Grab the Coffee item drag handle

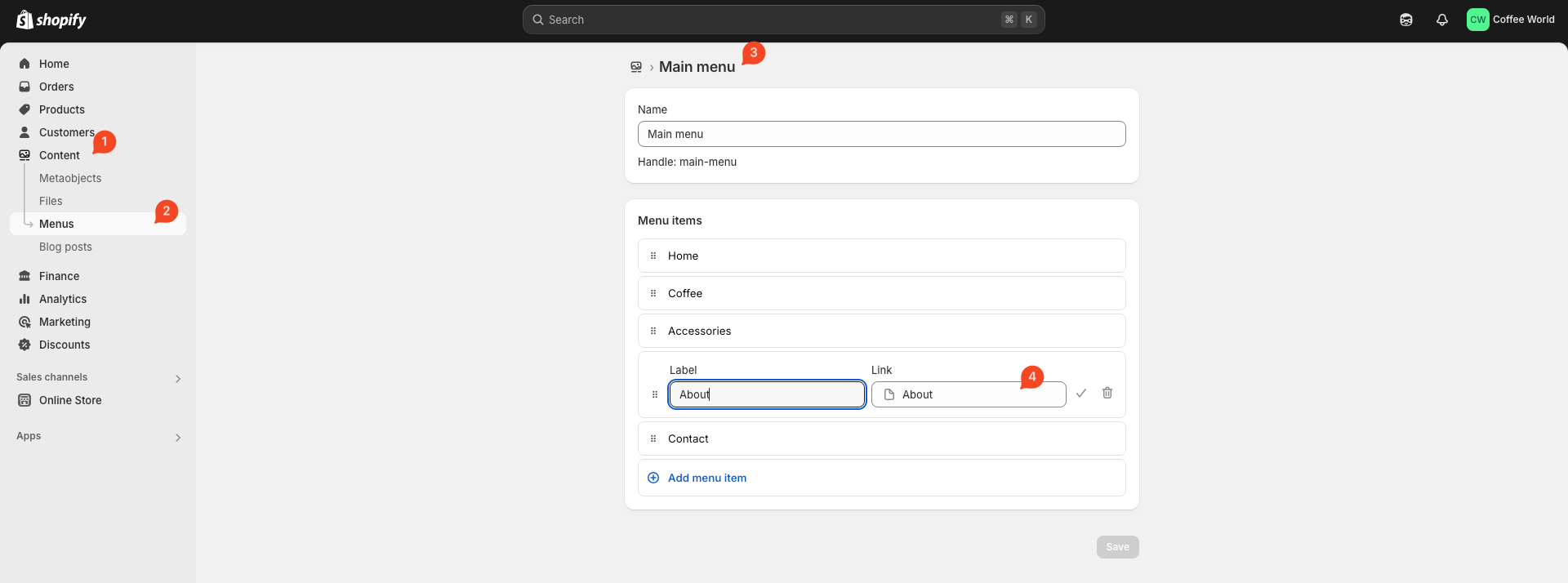[653, 293]
